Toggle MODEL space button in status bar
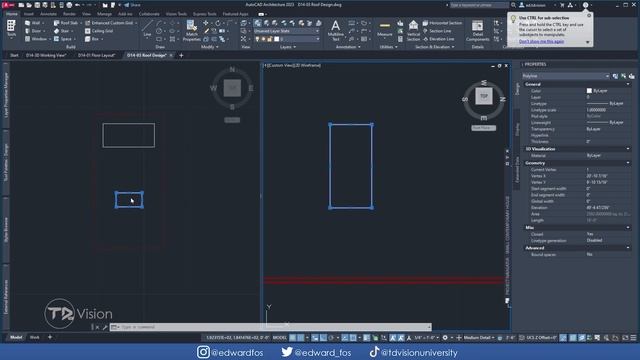The width and height of the screenshot is (640, 360). pos(280,338)
